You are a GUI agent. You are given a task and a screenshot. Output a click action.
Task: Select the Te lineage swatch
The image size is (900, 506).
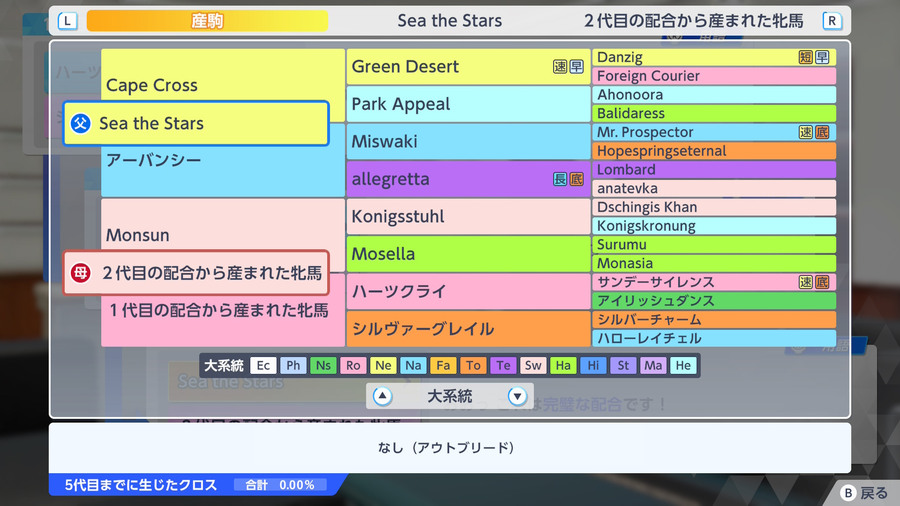pos(503,365)
